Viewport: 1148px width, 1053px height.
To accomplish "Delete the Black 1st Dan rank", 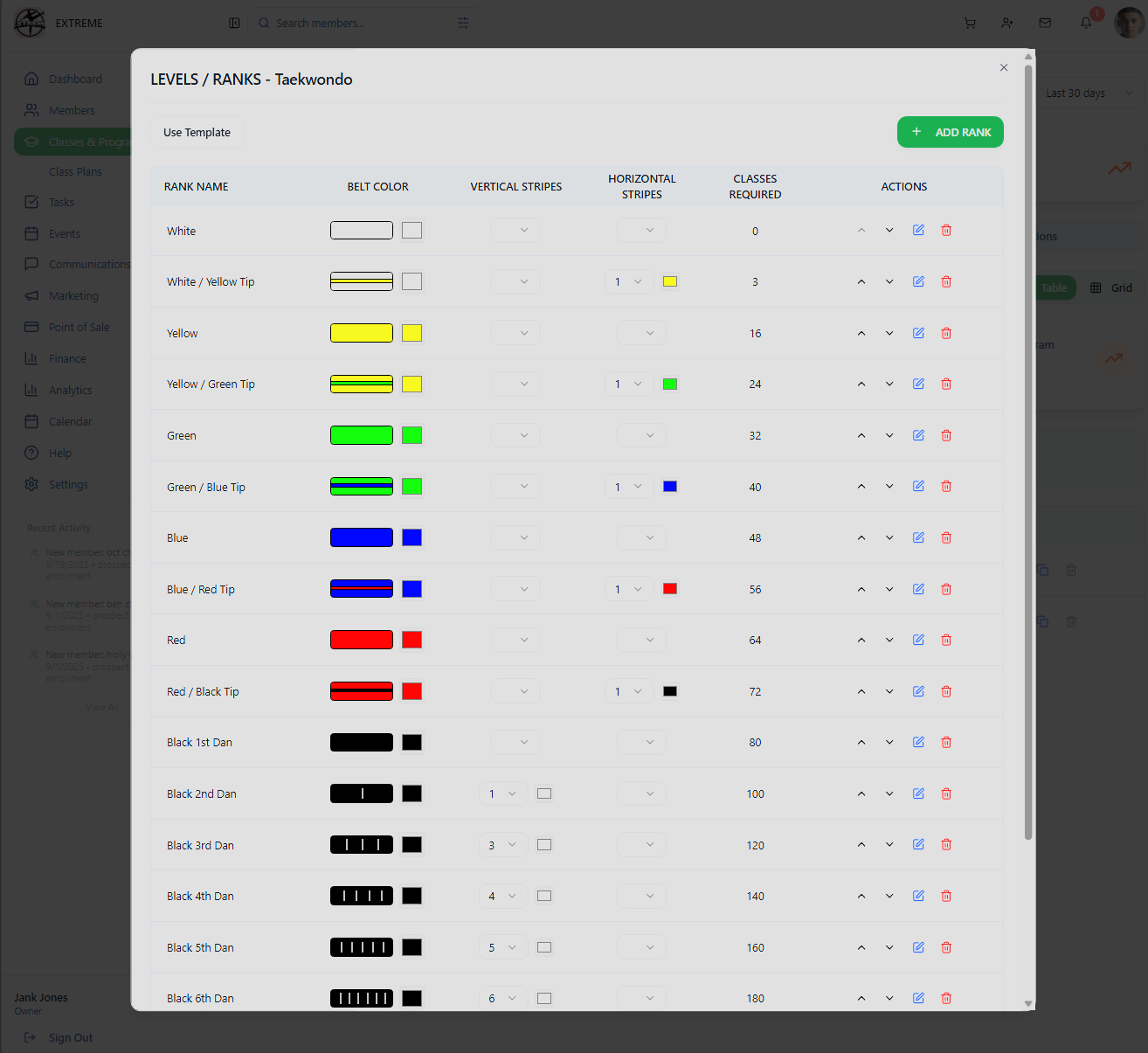I will click(x=946, y=742).
